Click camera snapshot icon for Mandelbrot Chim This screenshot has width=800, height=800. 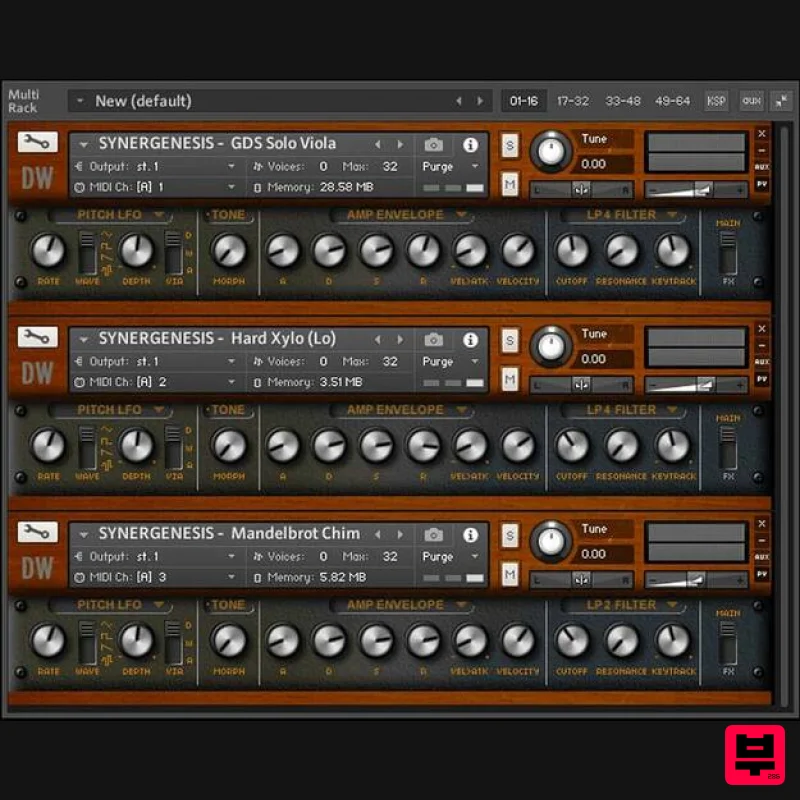(x=434, y=535)
